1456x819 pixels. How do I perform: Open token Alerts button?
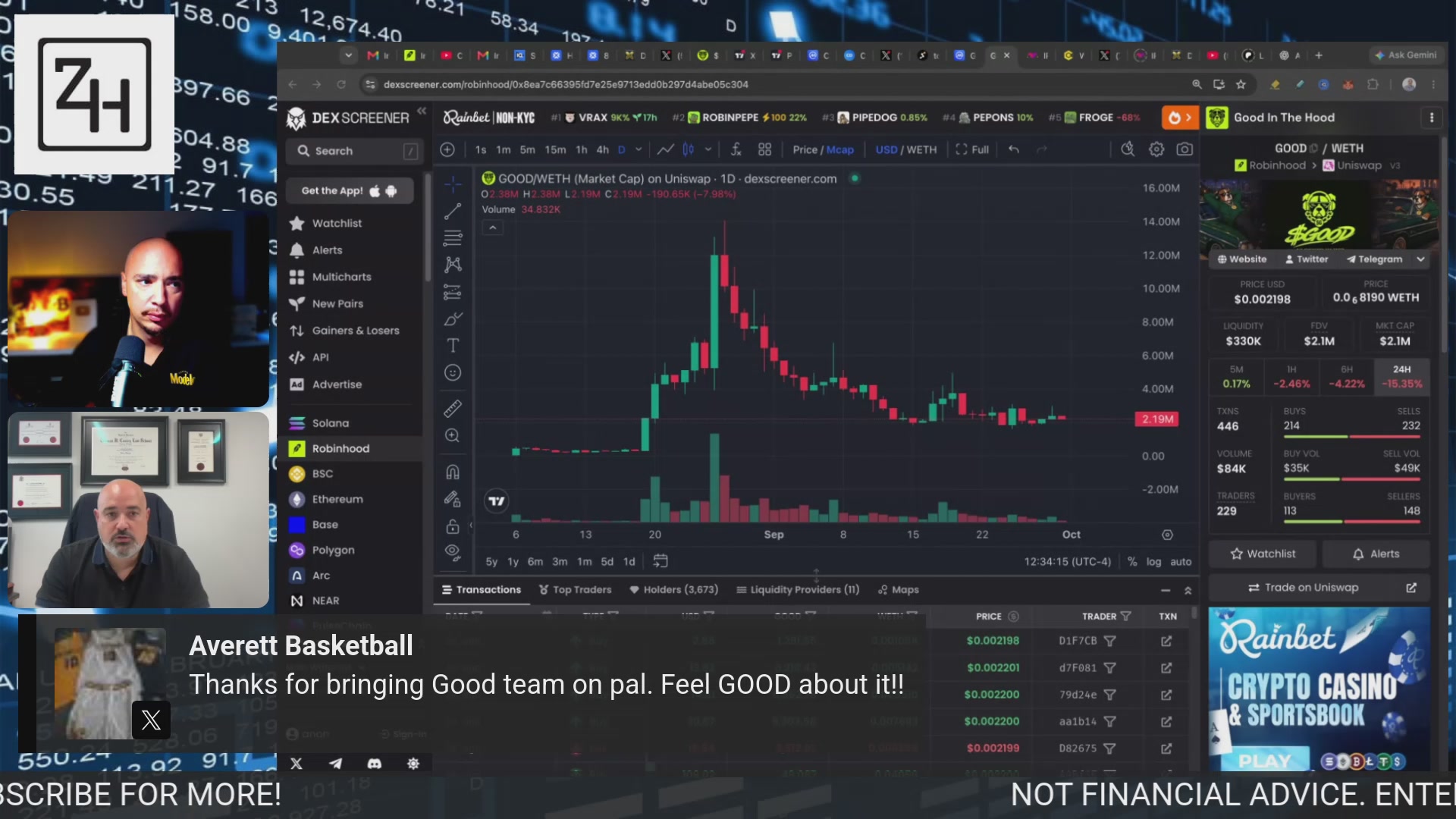(1376, 554)
